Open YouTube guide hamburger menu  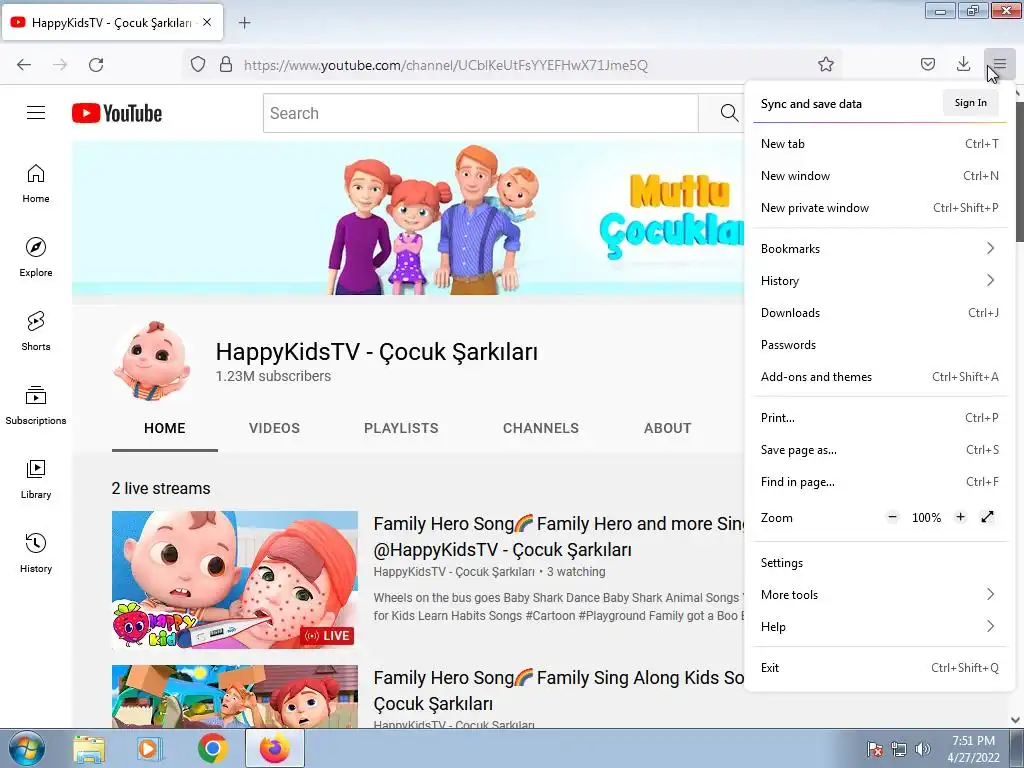point(36,113)
